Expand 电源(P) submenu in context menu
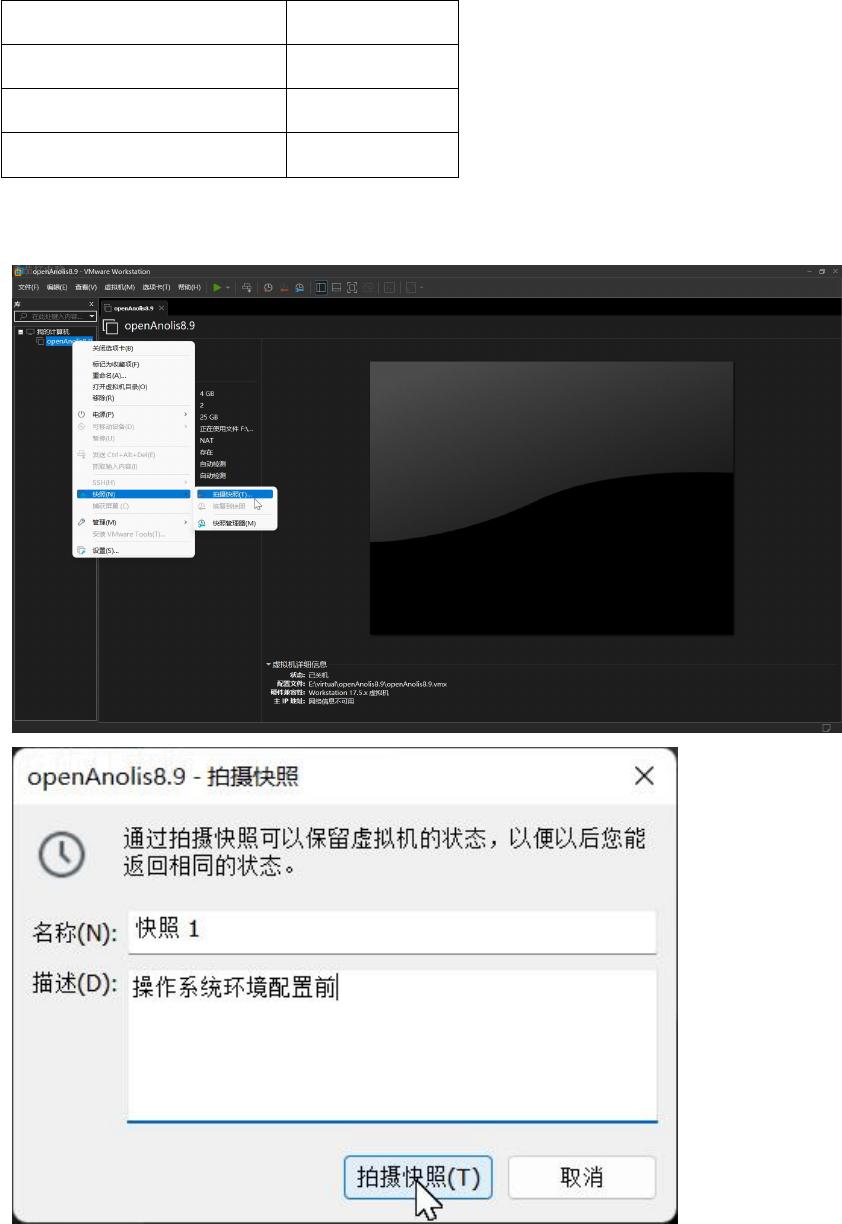Viewport: 842px width, 1224px height. (x=133, y=414)
